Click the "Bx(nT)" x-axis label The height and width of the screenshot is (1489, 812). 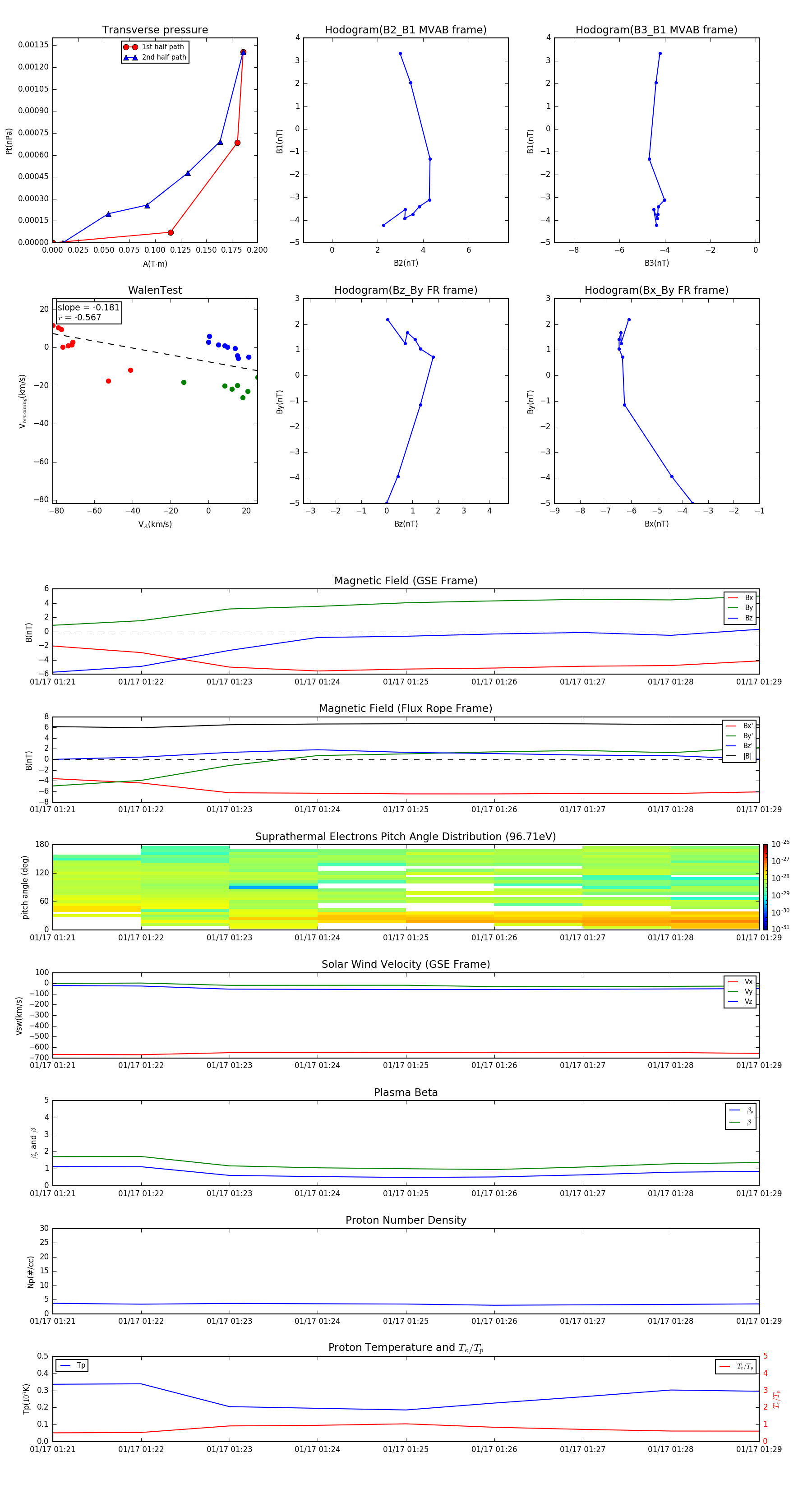tap(656, 524)
